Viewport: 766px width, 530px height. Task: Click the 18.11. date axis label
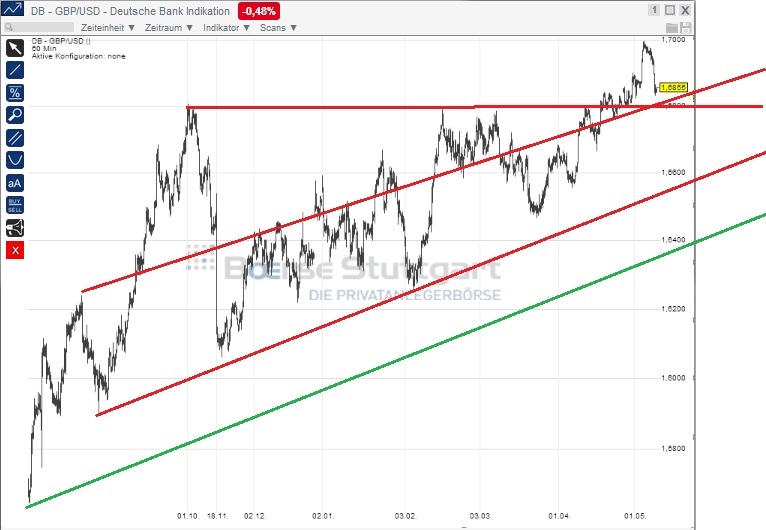click(x=218, y=516)
